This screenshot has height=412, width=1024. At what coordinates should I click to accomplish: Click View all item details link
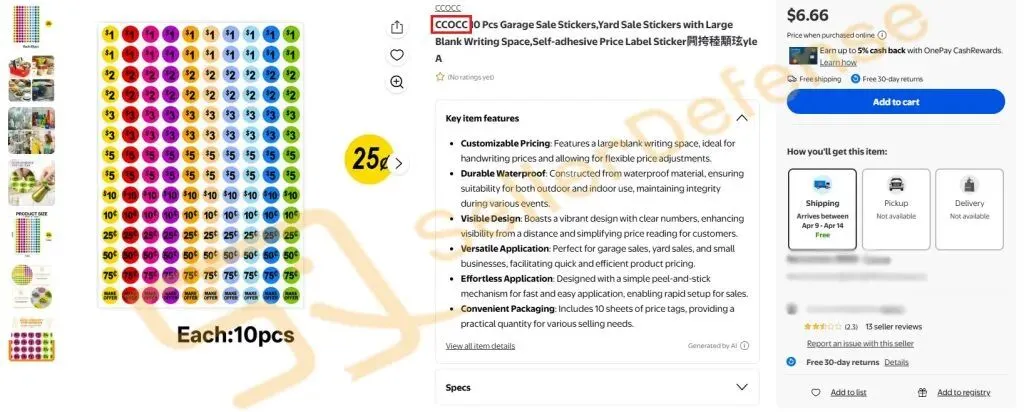pos(480,346)
